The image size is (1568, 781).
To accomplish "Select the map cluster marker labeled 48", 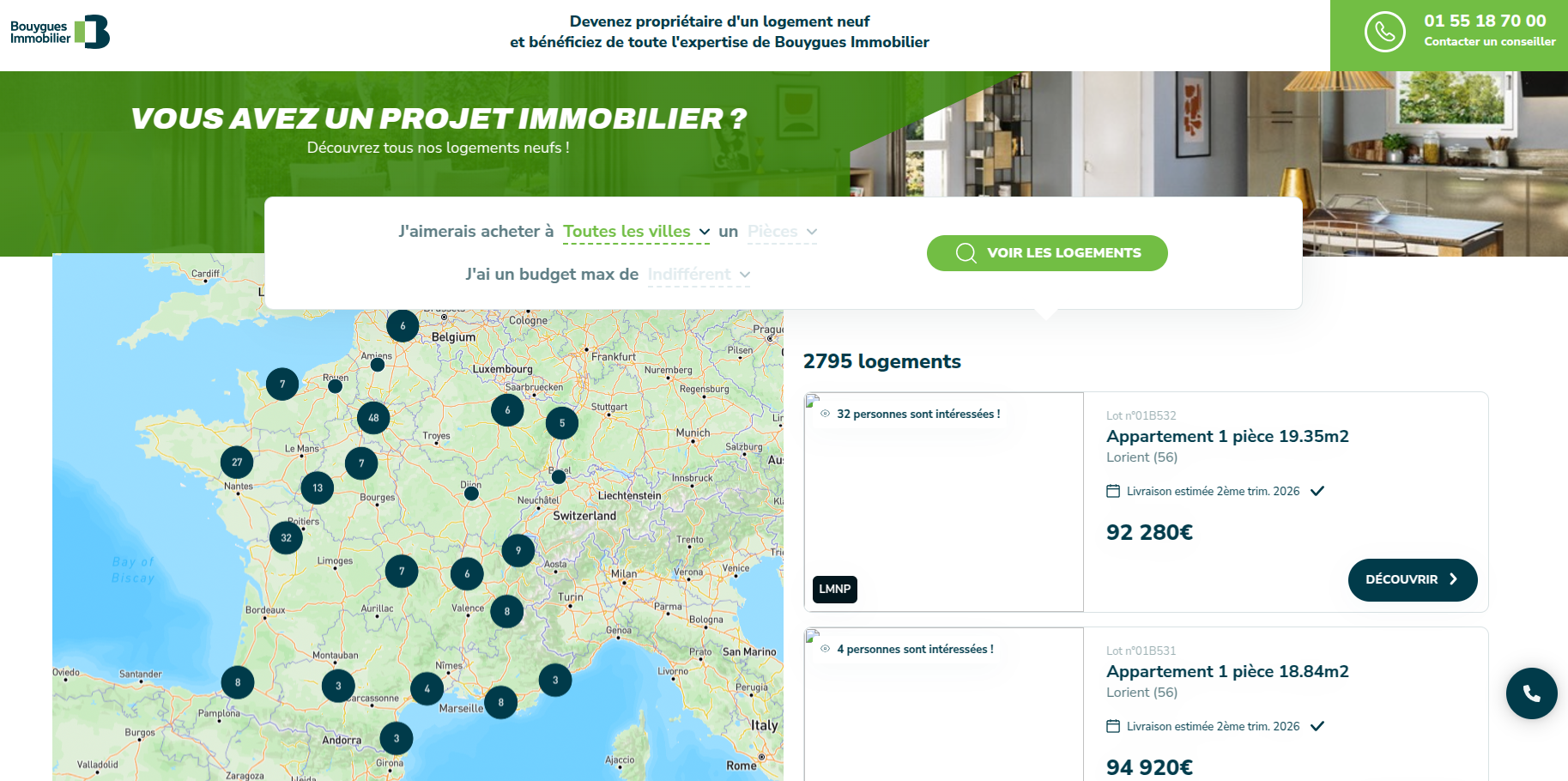I will pyautogui.click(x=373, y=418).
